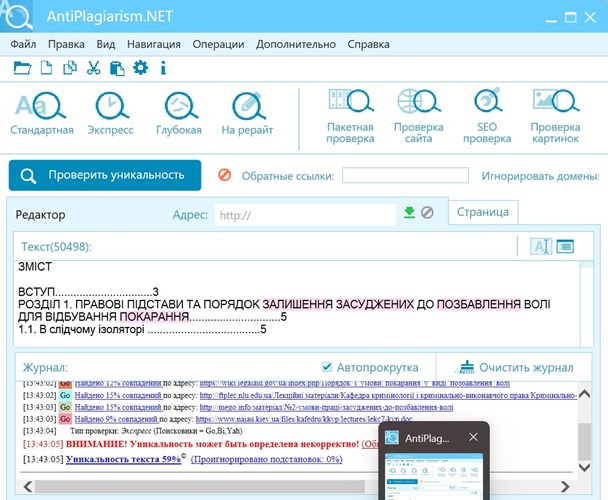Screen dimensions: 608x500
Task: Open the Файл menu
Action: pyautogui.click(x=23, y=44)
